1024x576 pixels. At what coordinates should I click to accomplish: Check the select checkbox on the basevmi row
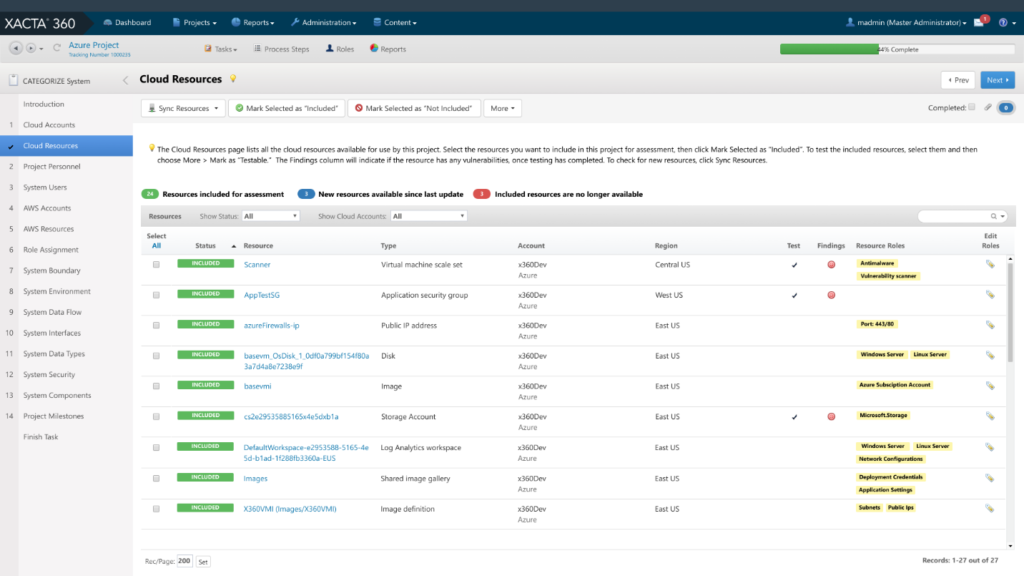pos(156,385)
